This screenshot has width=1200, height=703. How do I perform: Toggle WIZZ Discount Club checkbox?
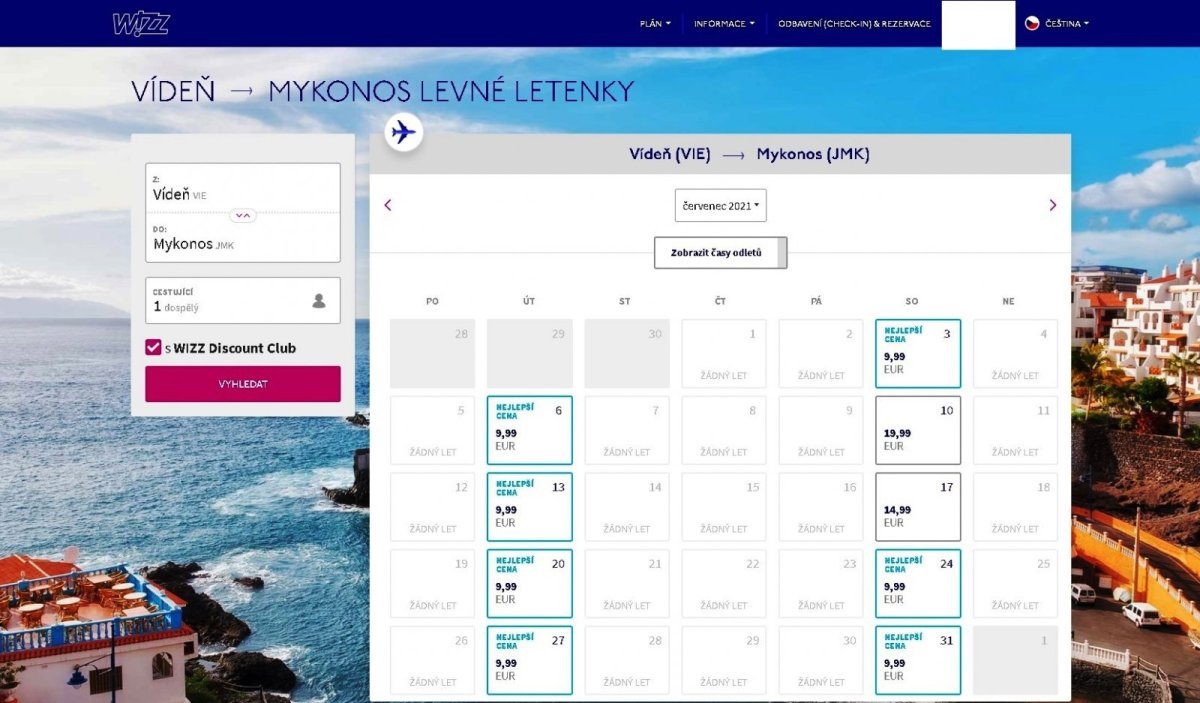(153, 347)
